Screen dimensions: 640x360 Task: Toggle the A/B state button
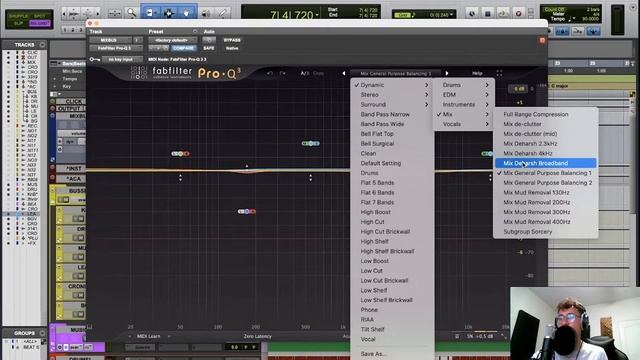pos(304,73)
